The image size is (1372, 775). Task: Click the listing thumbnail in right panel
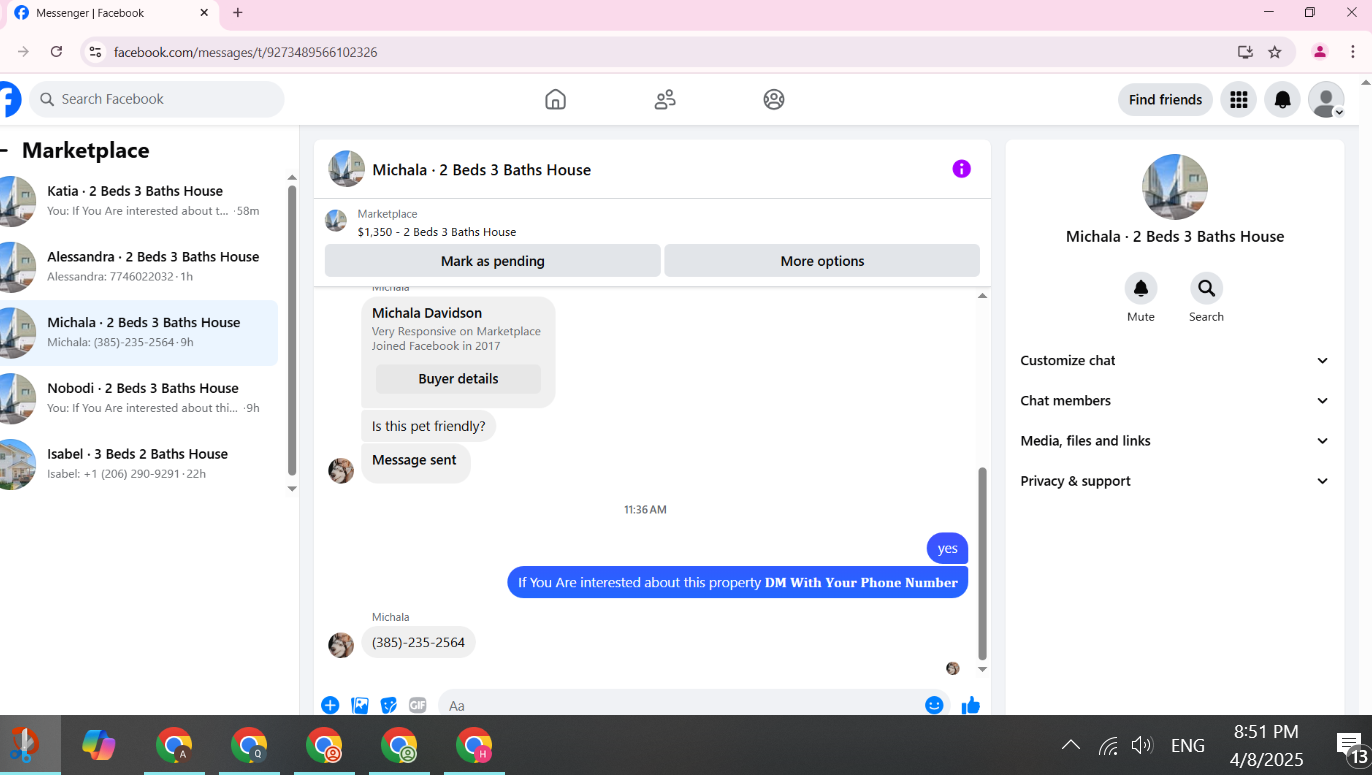1175,187
